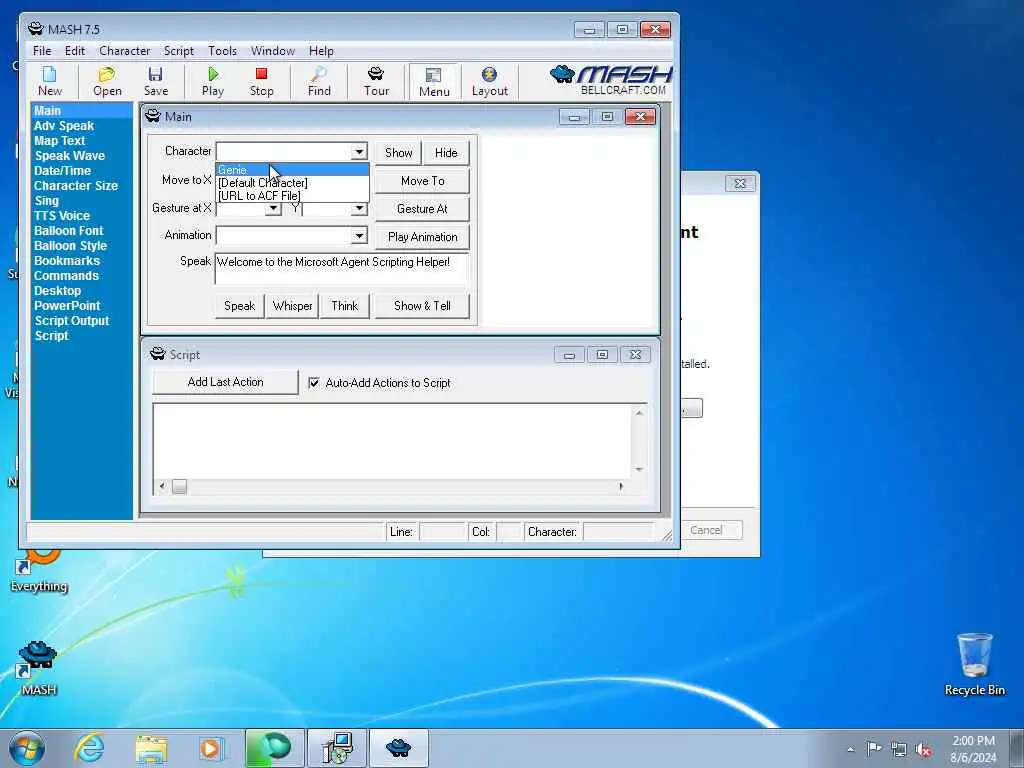Image resolution: width=1024 pixels, height=768 pixels.
Task: Open the Help menu
Action: pos(321,51)
